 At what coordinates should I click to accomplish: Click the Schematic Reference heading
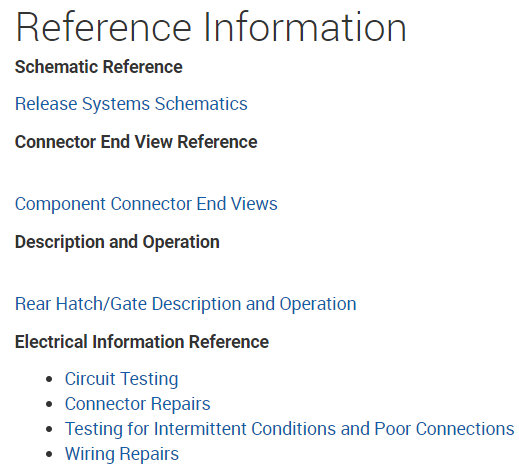pyautogui.click(x=99, y=67)
